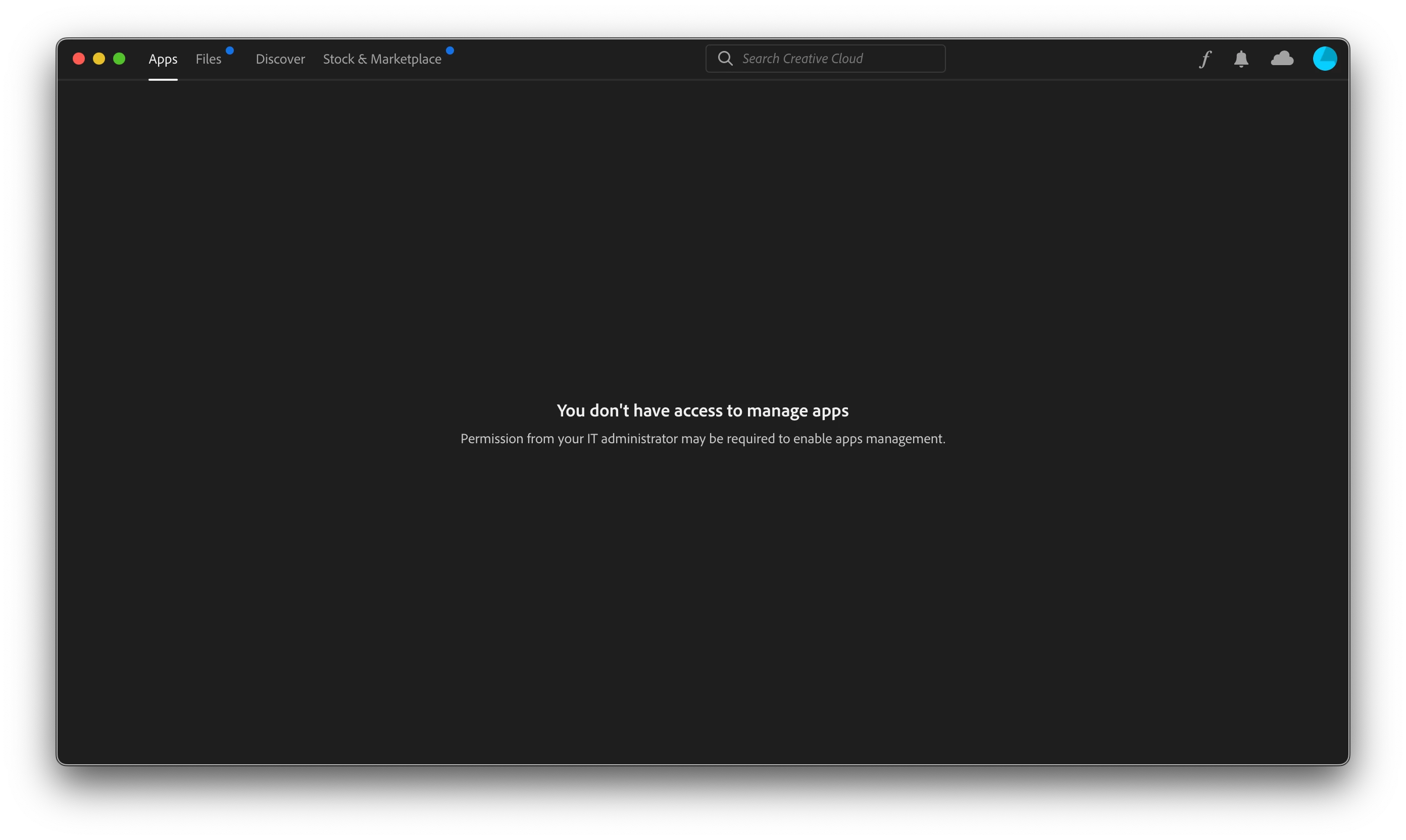Click the IT administrator permission message
This screenshot has height=840, width=1406.
702,439
